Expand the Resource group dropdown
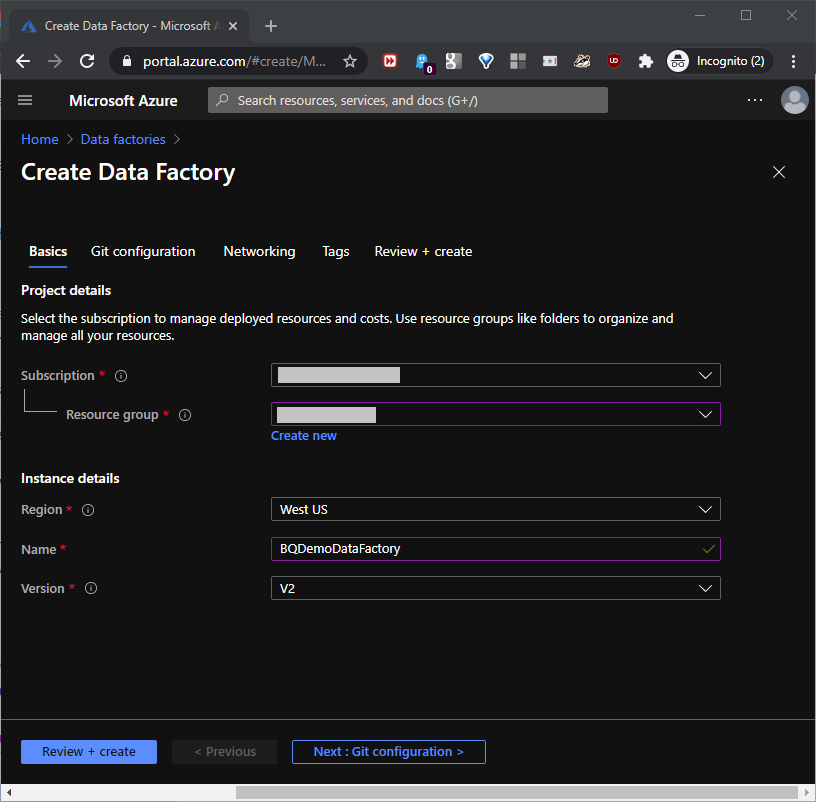This screenshot has height=802, width=816. [495, 414]
